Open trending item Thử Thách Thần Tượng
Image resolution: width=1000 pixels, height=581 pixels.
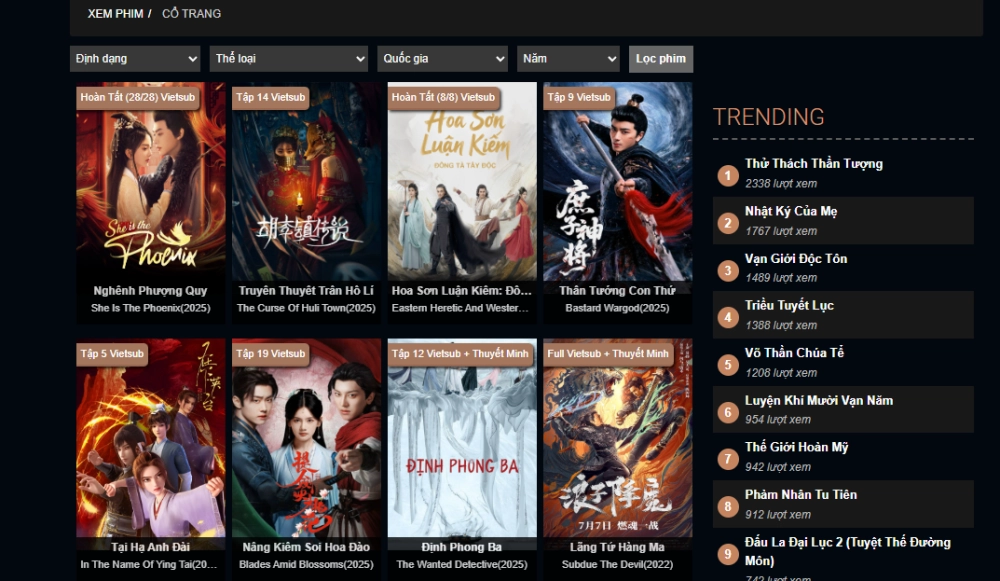point(813,164)
